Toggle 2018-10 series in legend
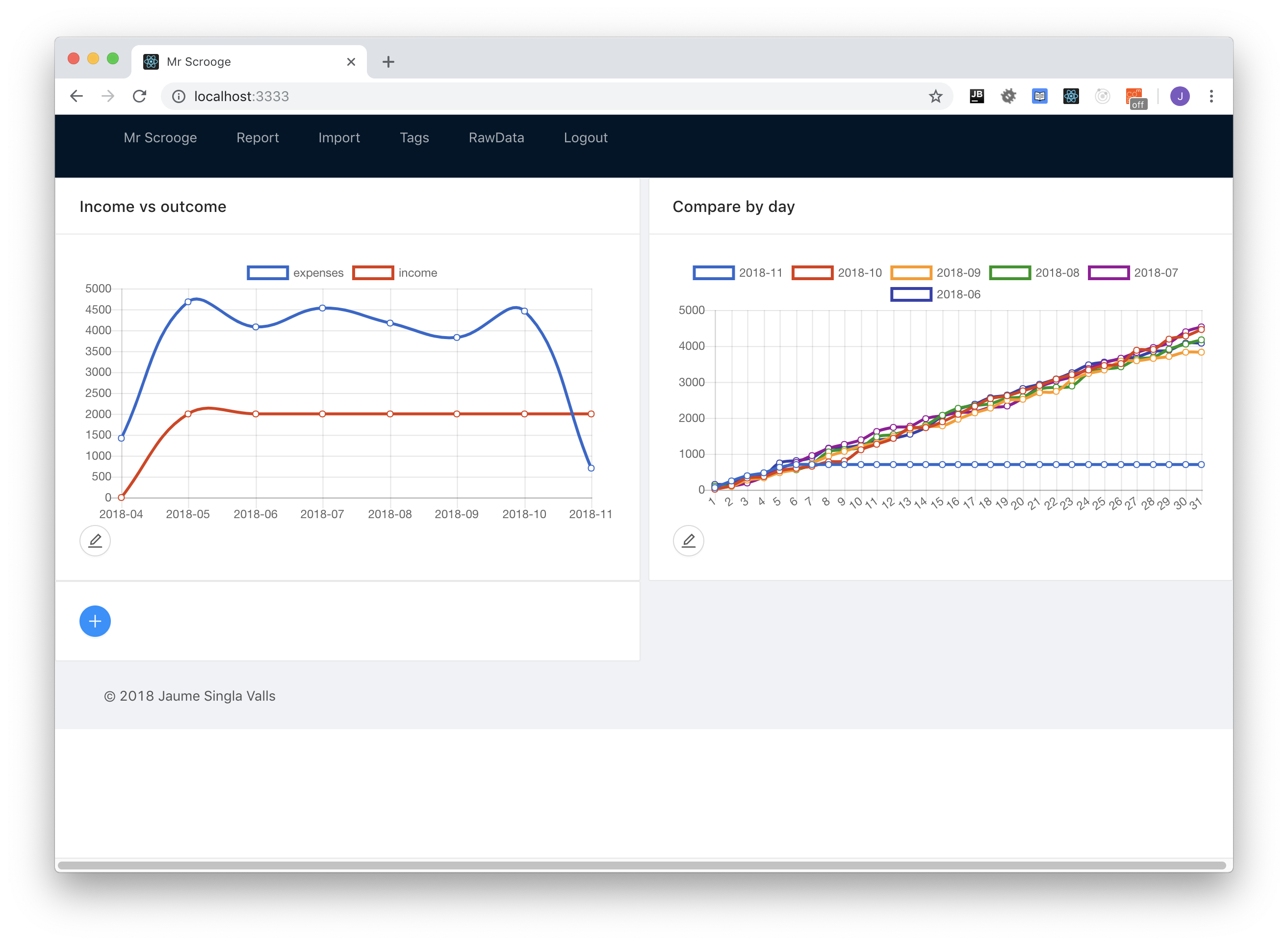This screenshot has width=1288, height=945. (x=836, y=273)
